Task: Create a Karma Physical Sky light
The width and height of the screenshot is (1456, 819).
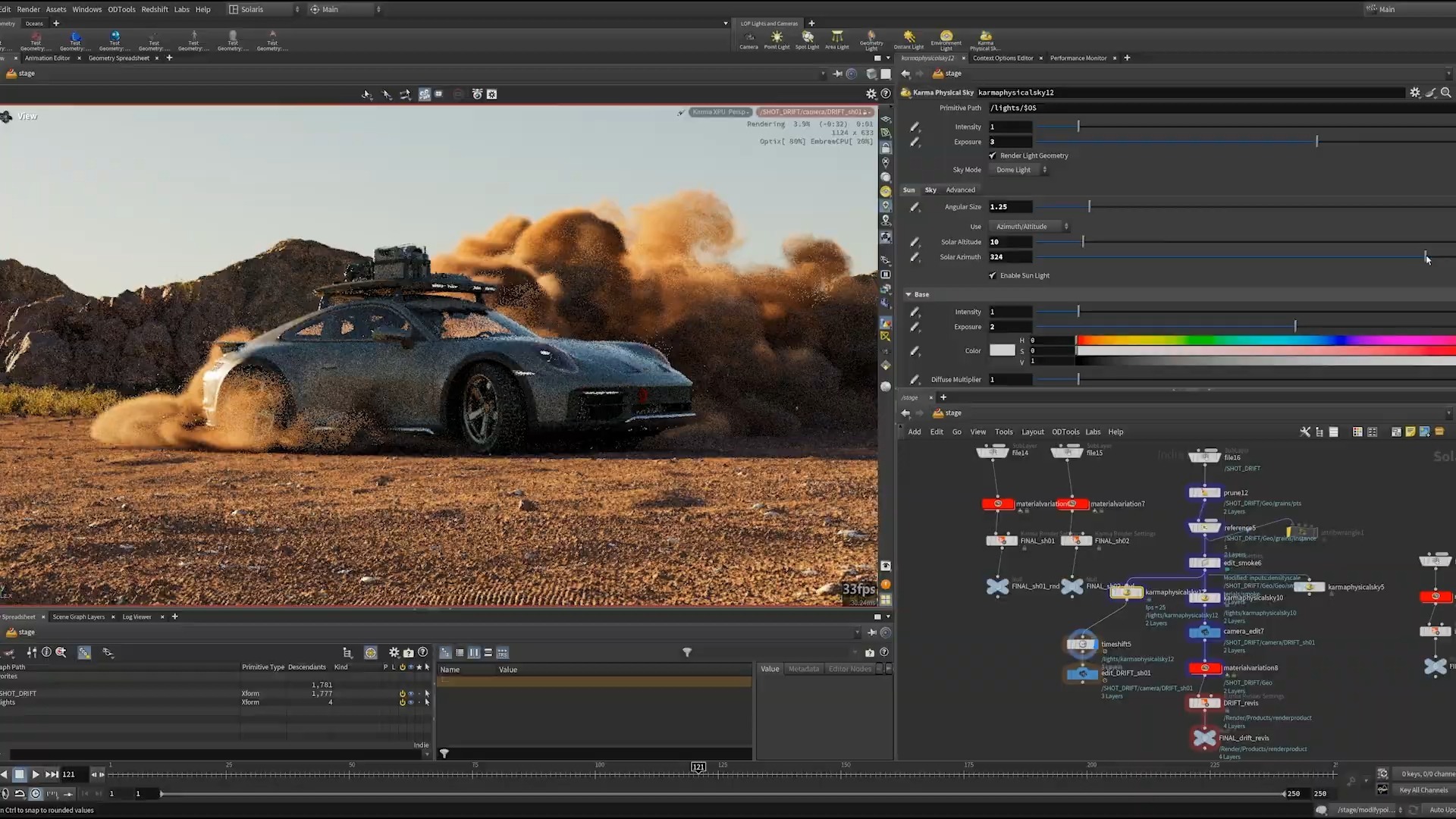Action: [985, 38]
